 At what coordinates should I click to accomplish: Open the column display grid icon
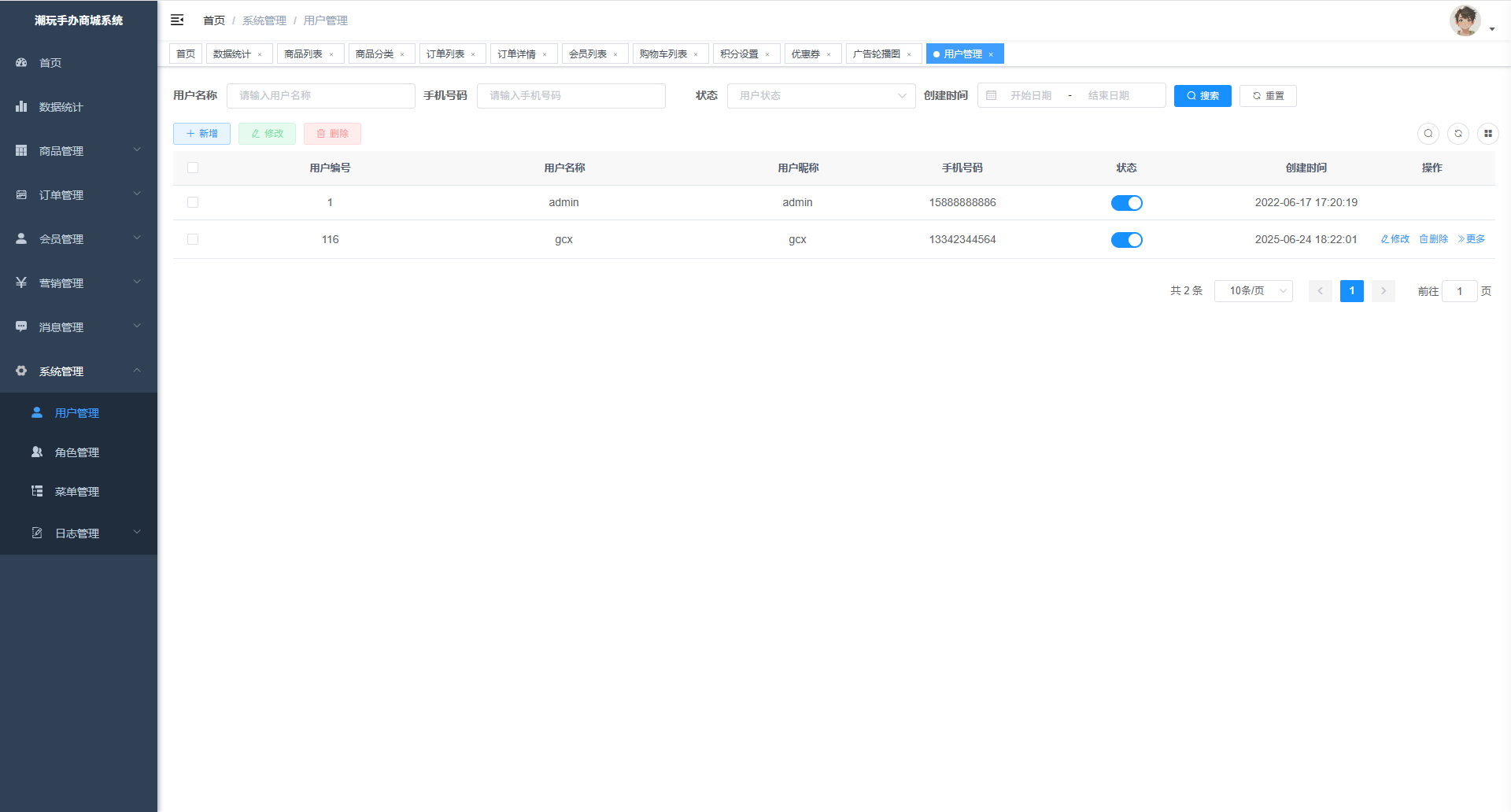tap(1487, 134)
